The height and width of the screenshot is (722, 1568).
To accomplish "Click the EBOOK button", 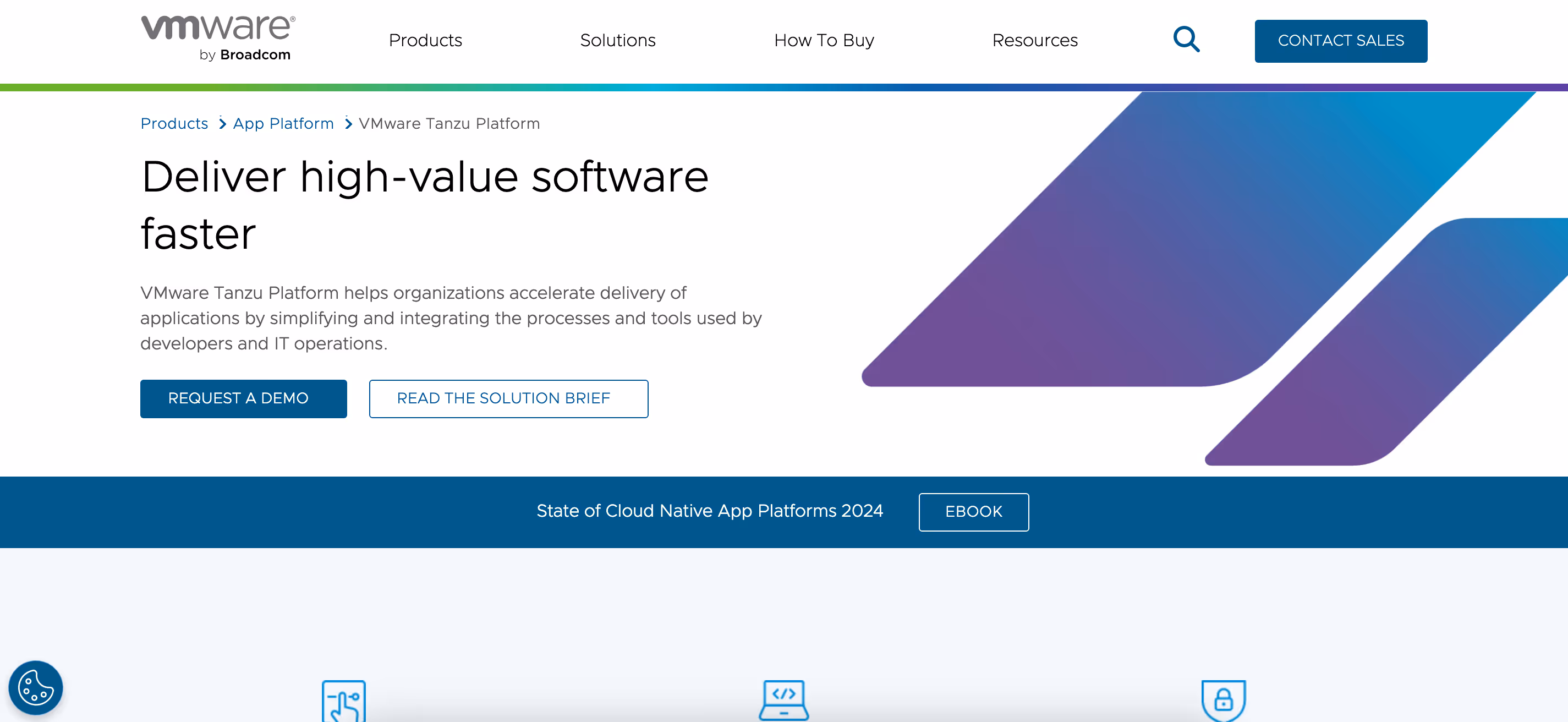I will 973,512.
